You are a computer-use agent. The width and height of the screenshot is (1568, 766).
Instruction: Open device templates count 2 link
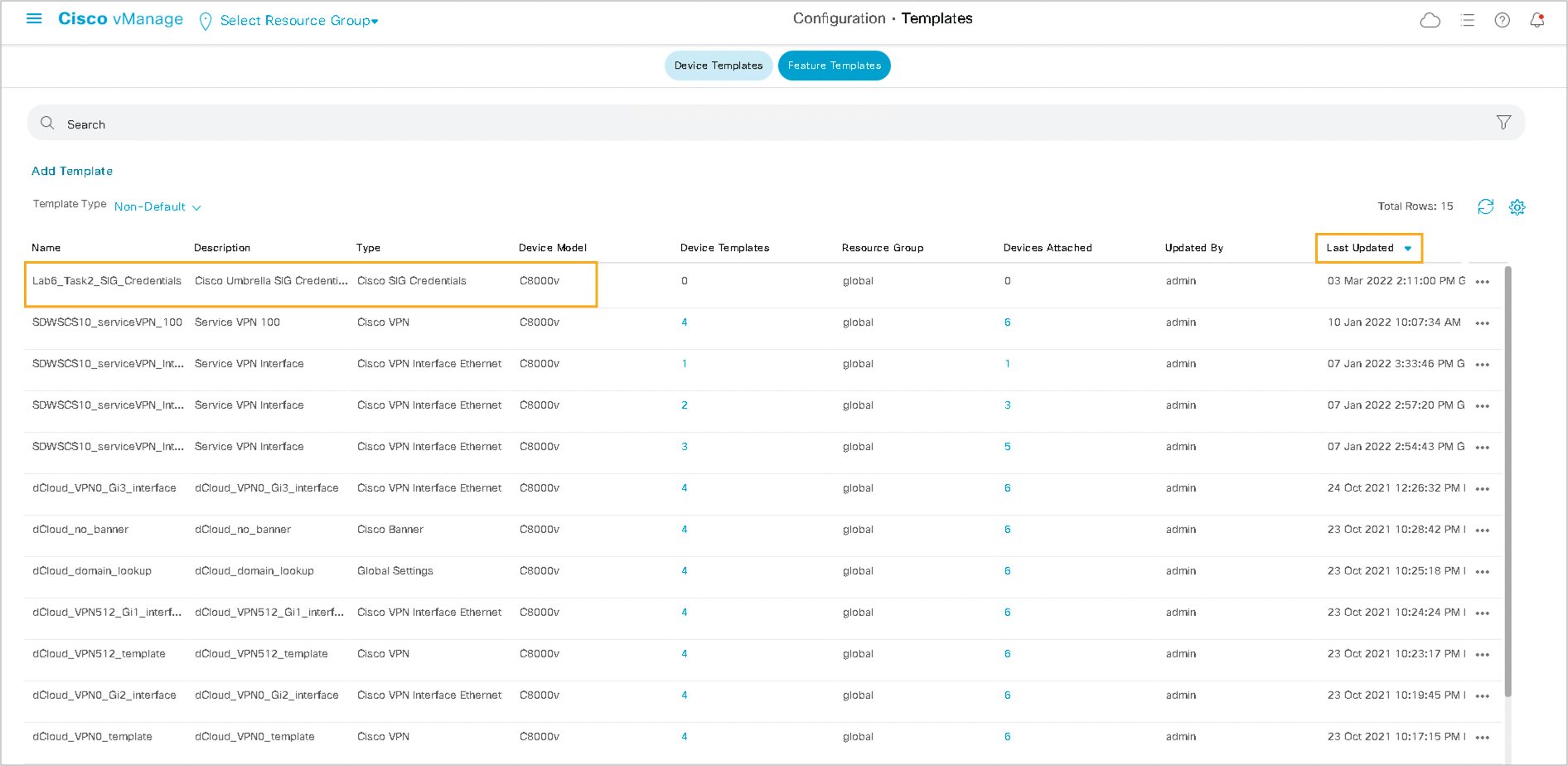tap(685, 405)
